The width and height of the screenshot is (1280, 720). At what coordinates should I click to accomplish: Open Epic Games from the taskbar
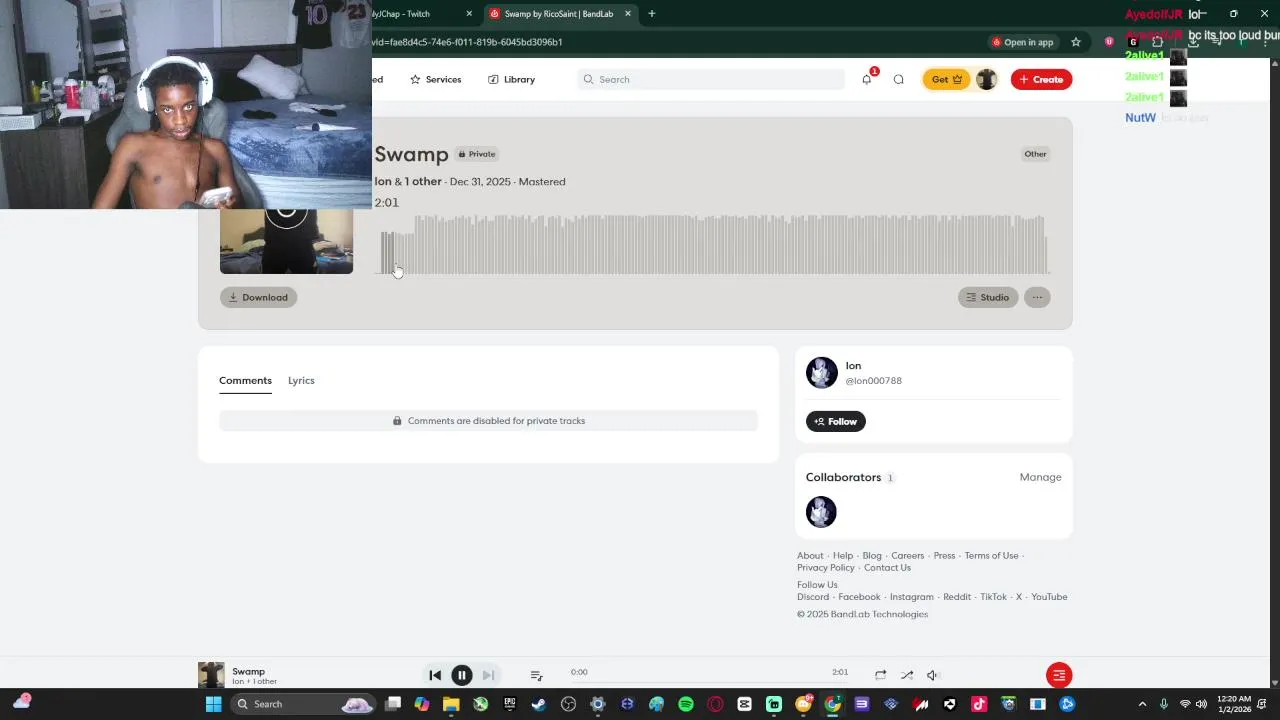[x=510, y=704]
